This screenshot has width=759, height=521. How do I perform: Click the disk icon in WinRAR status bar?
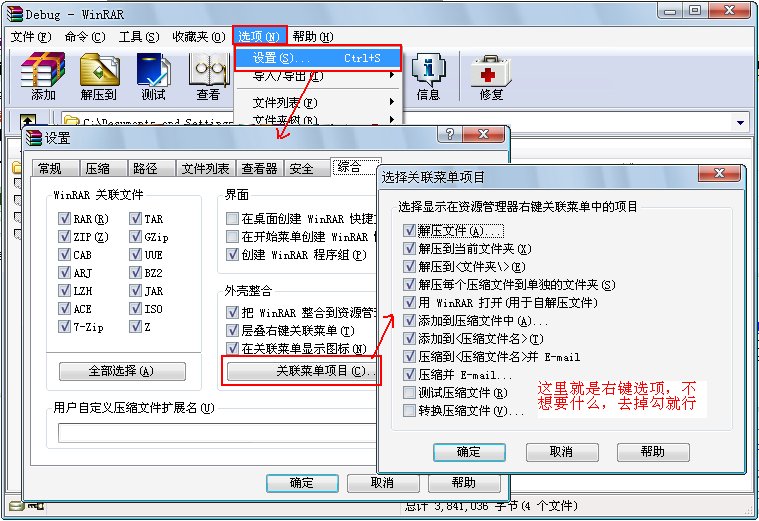[x=16, y=506]
